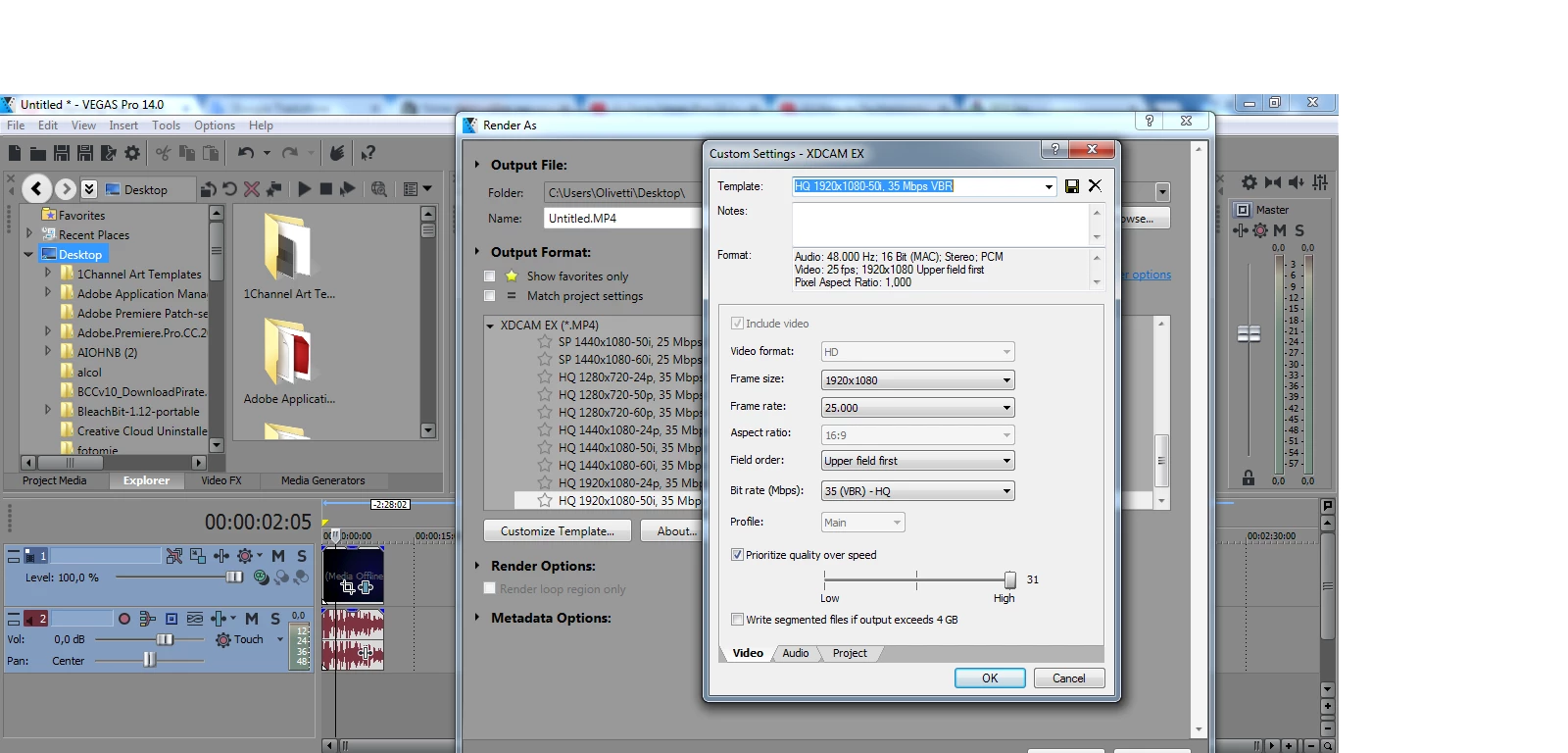Open the Tools menu
This screenshot has width=1568, height=753.
tap(166, 125)
